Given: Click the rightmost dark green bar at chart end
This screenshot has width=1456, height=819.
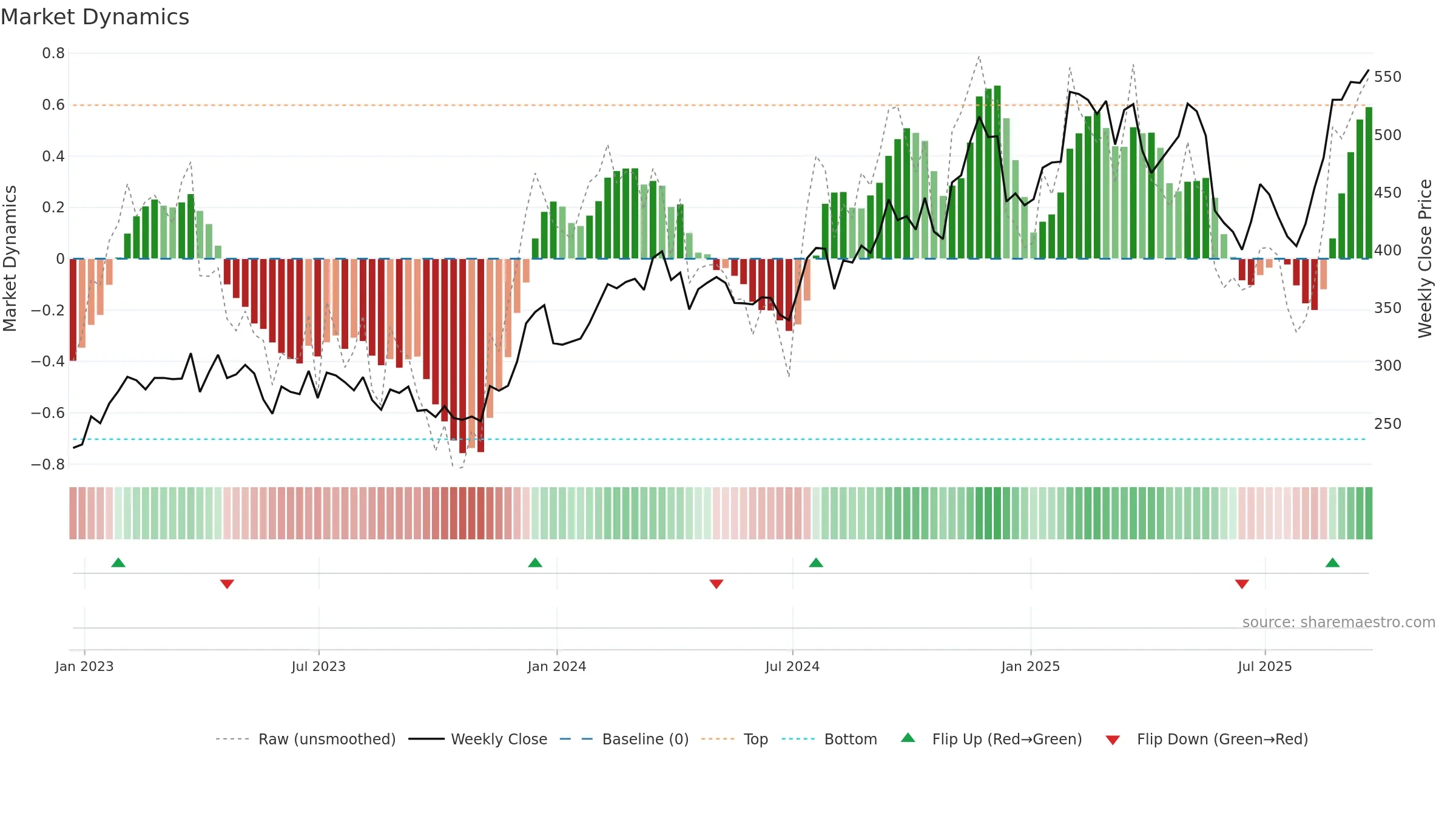Looking at the screenshot, I should pyautogui.click(x=1369, y=183).
